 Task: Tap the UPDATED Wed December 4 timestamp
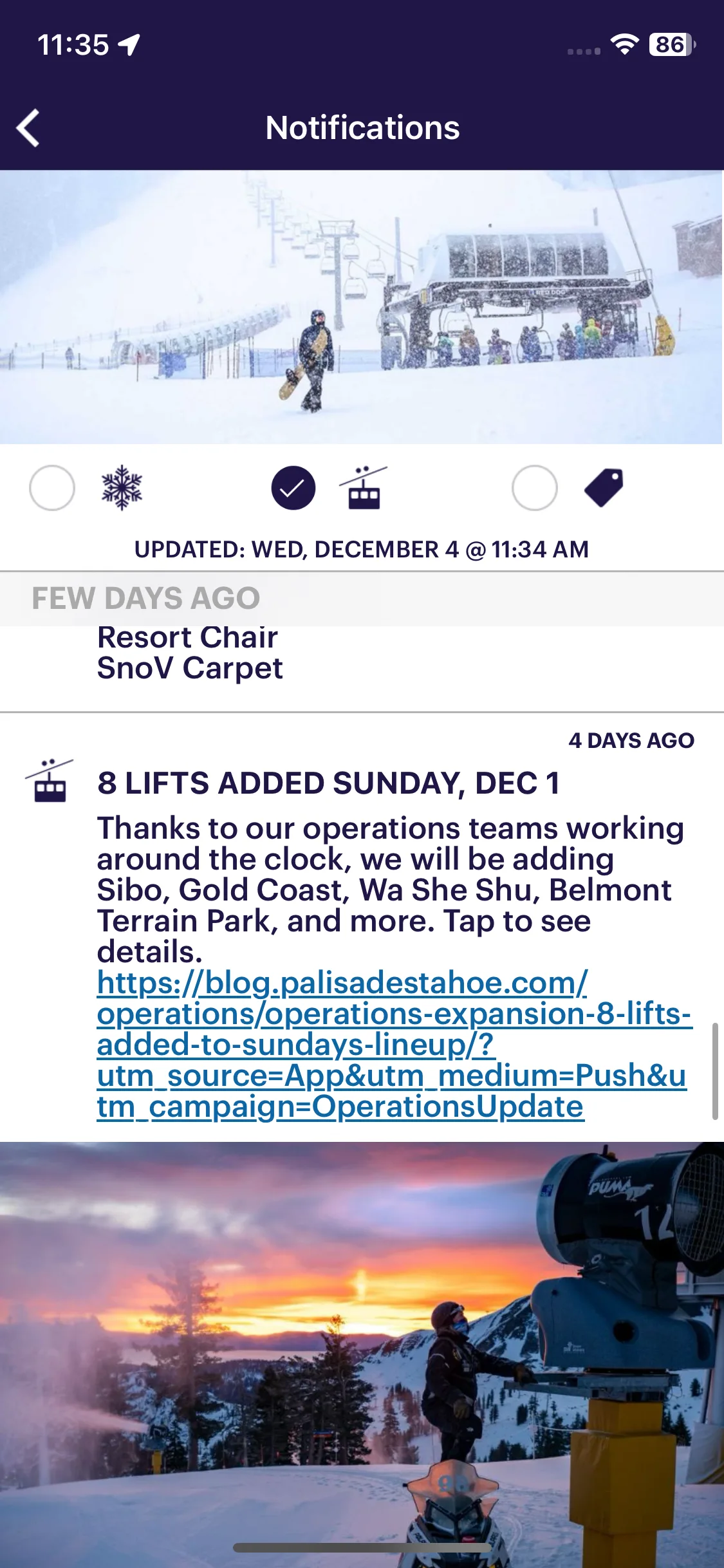pos(362,550)
